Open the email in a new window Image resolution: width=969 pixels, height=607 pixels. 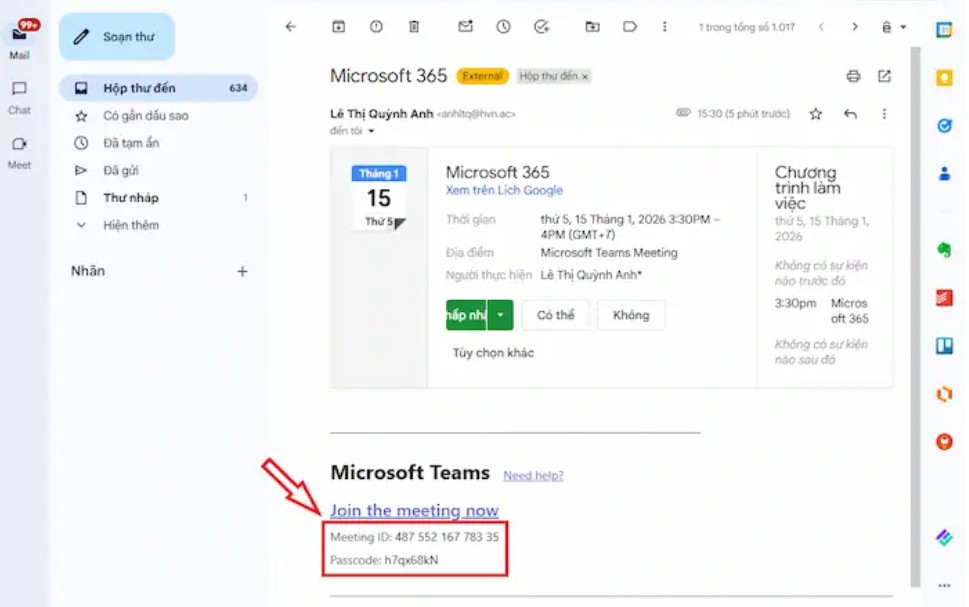[x=884, y=76]
